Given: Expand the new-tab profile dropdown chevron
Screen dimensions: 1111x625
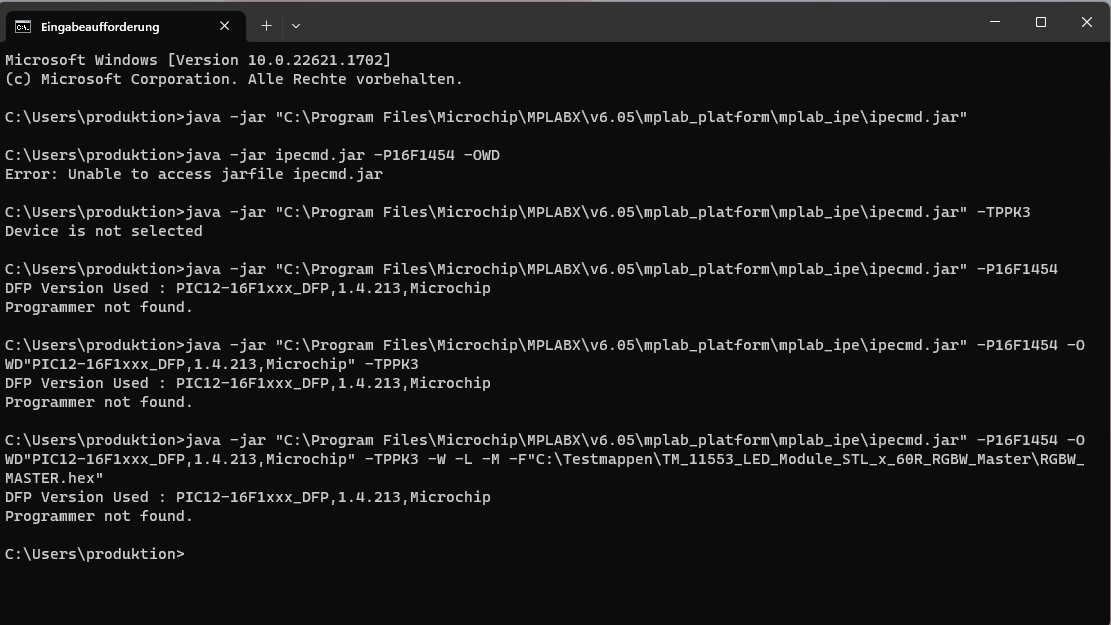Looking at the screenshot, I should [296, 26].
